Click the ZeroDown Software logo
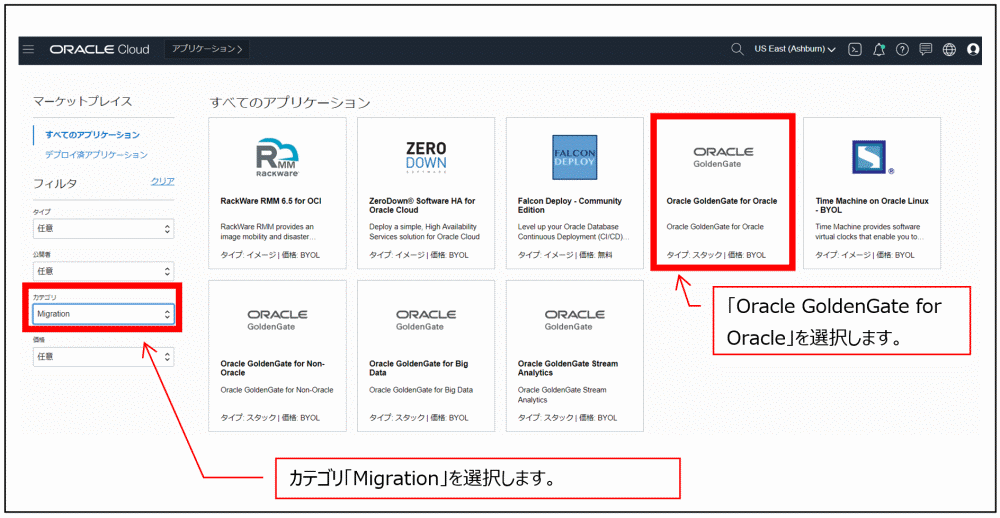The width and height of the screenshot is (1000, 518). [426, 157]
